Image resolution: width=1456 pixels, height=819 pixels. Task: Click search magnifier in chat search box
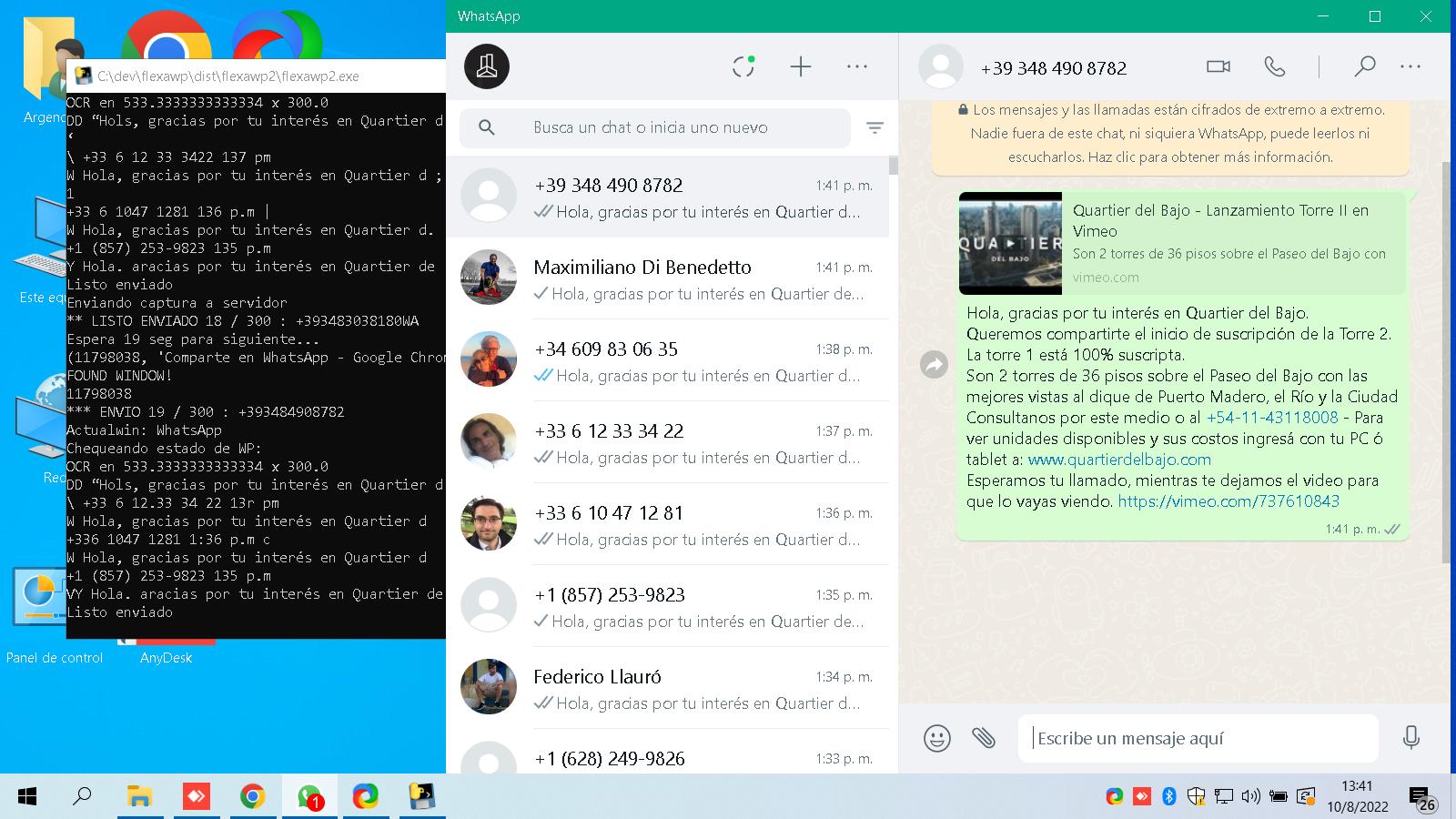(x=487, y=128)
